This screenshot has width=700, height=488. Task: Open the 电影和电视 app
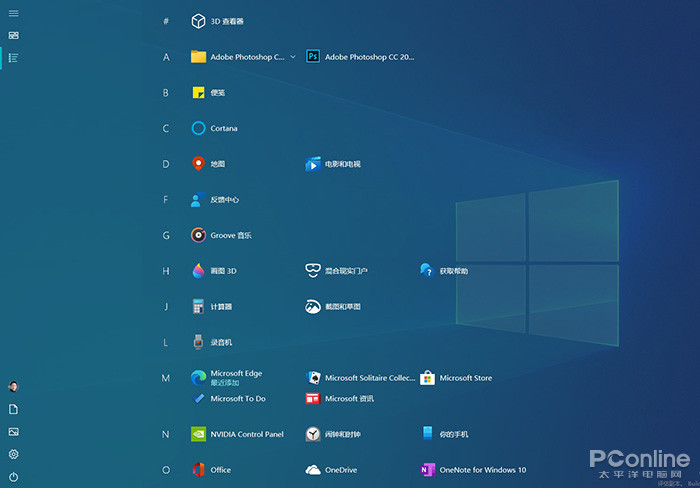(x=333, y=164)
